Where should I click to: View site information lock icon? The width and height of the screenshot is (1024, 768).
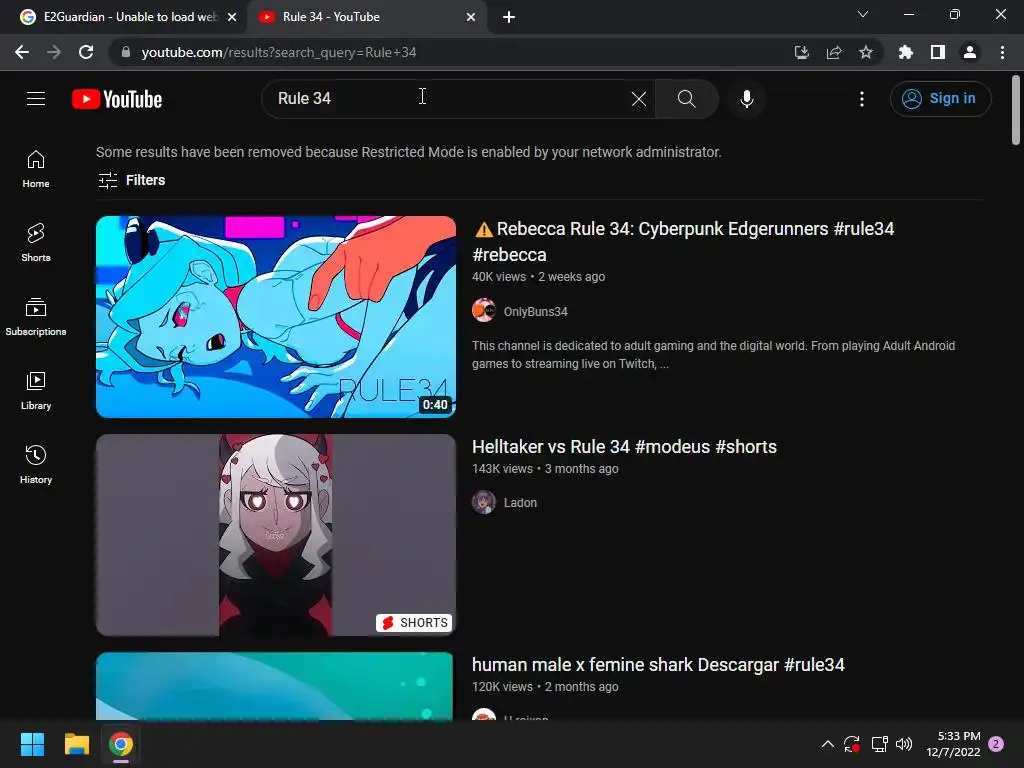[x=126, y=52]
